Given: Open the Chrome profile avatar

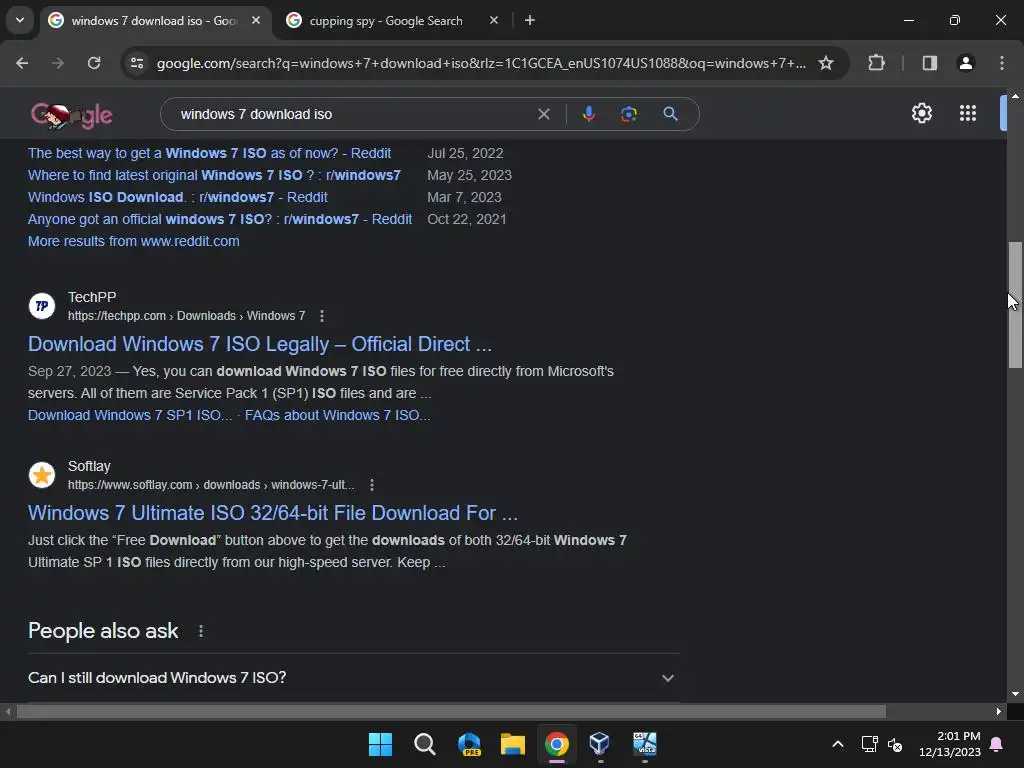Looking at the screenshot, I should coord(966,63).
